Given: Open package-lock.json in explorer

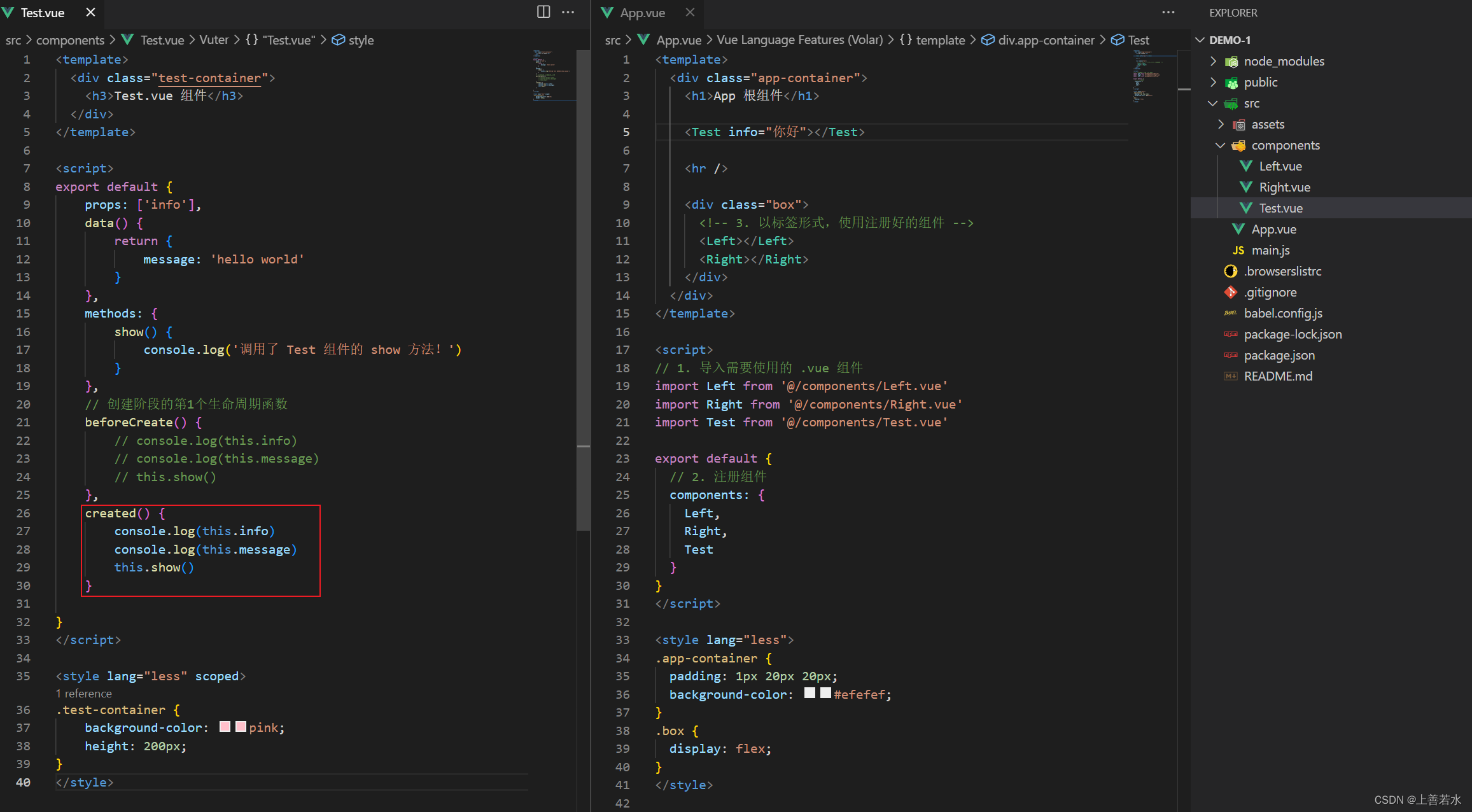Looking at the screenshot, I should coord(1293,334).
